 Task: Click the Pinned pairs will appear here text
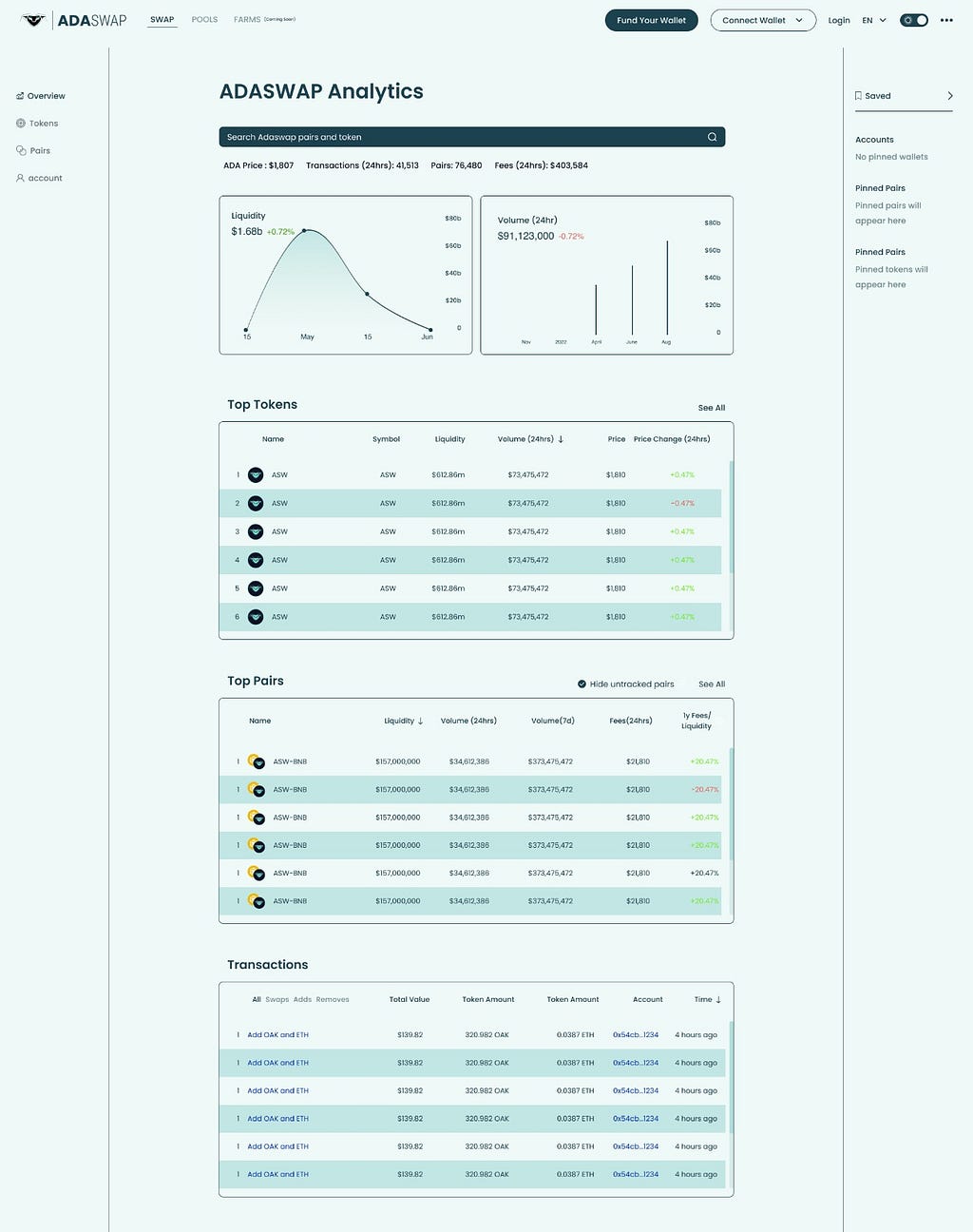[887, 213]
